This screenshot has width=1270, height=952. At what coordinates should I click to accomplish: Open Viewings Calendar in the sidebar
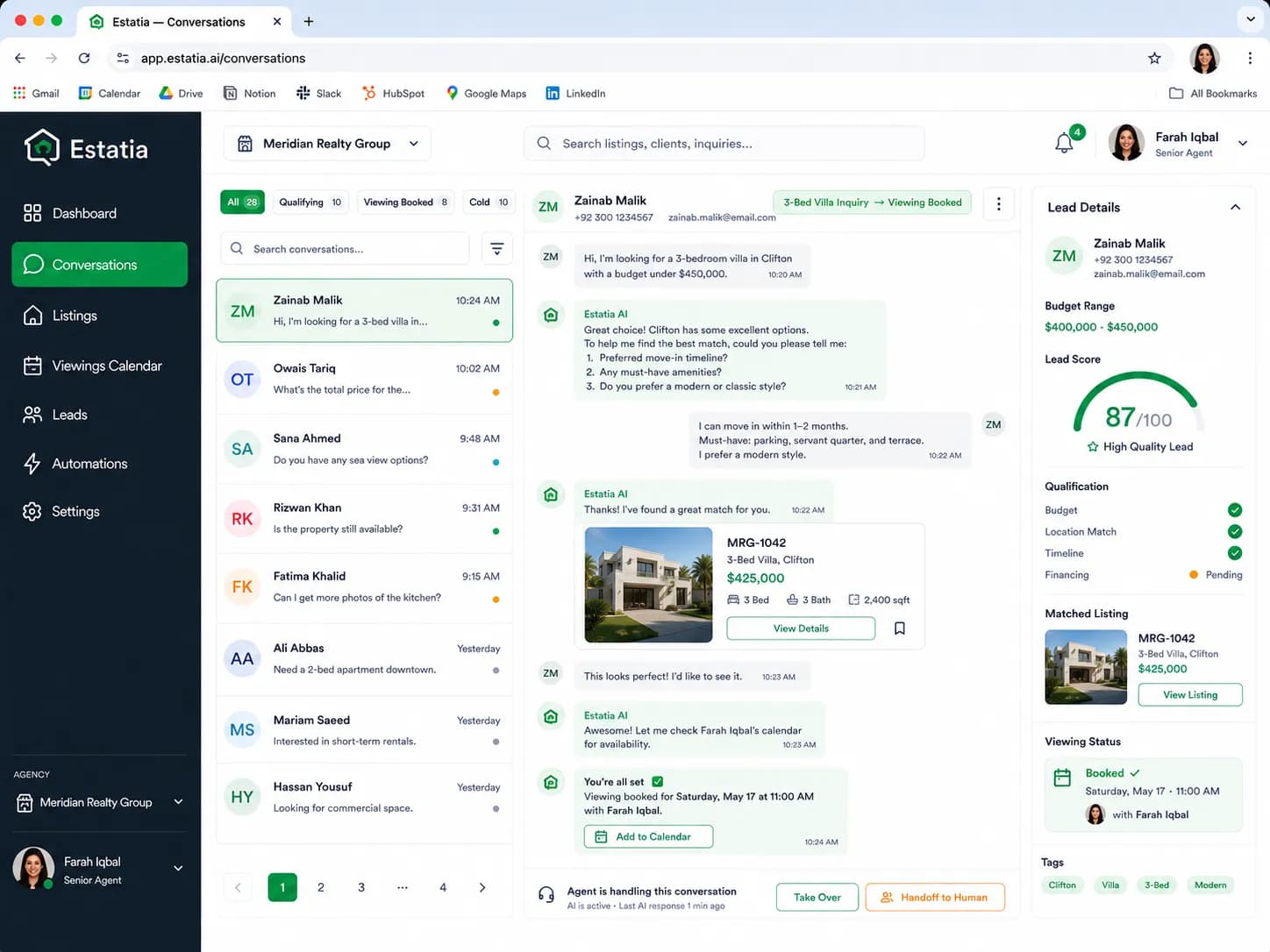click(x=100, y=366)
